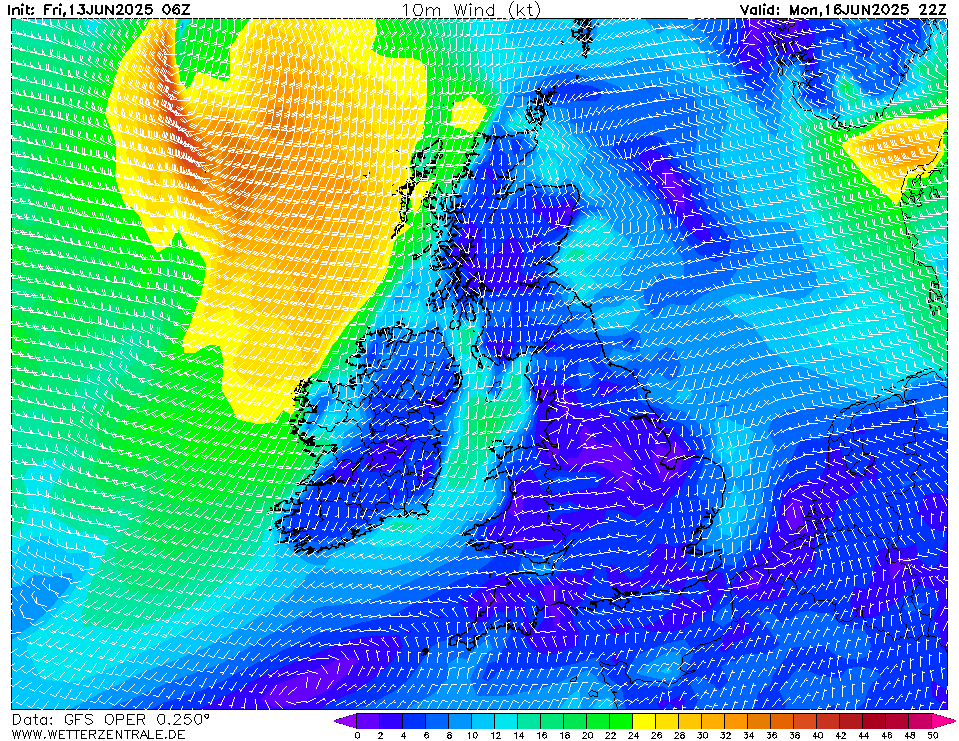The width and height of the screenshot is (959, 741).
Task: Click the '14' color scale label
Action: 518,735
